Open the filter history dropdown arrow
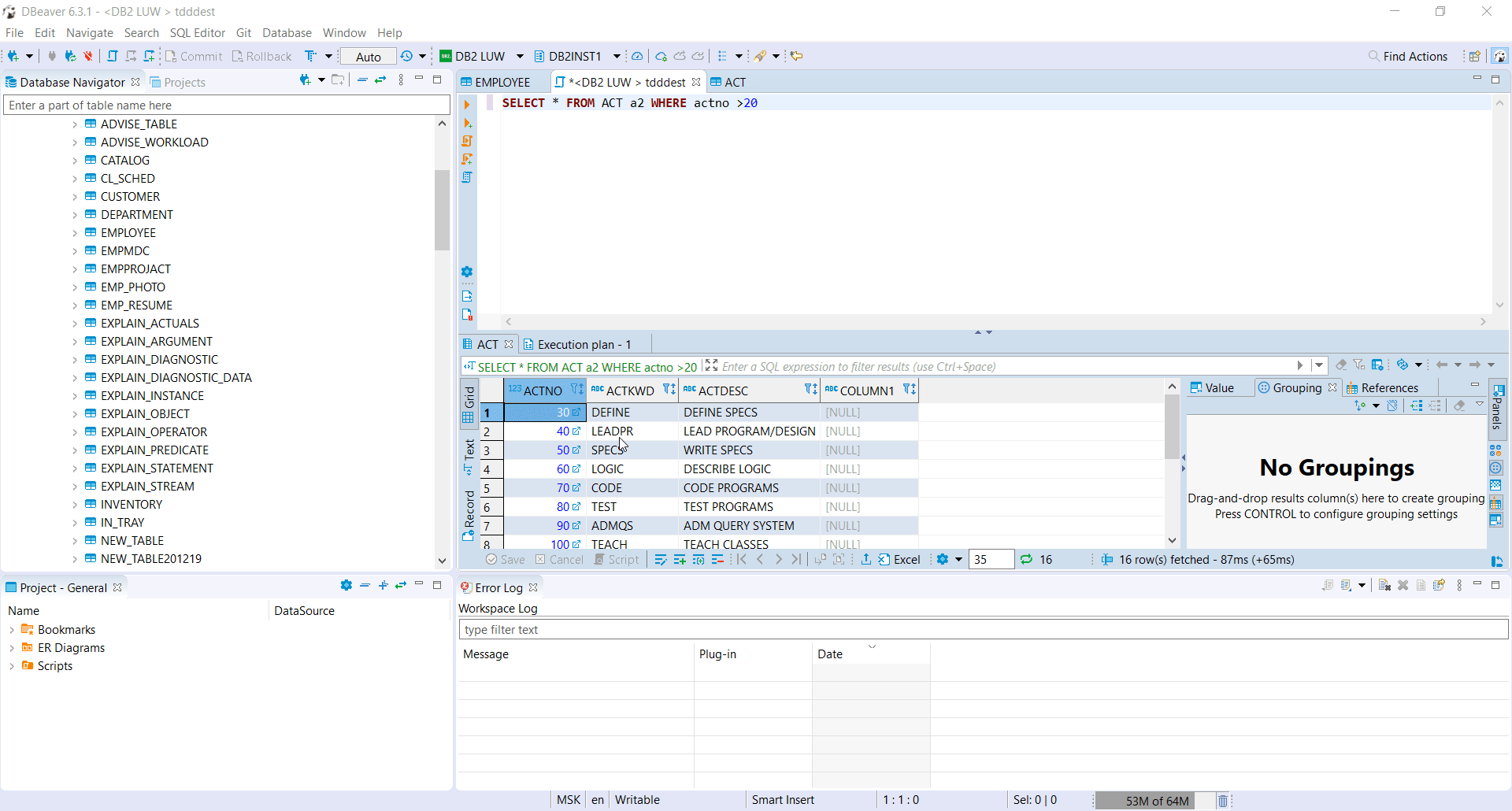 pos(1319,365)
